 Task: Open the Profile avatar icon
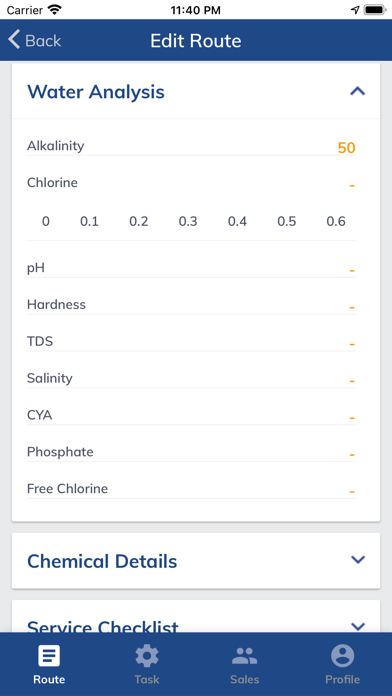pyautogui.click(x=342, y=656)
